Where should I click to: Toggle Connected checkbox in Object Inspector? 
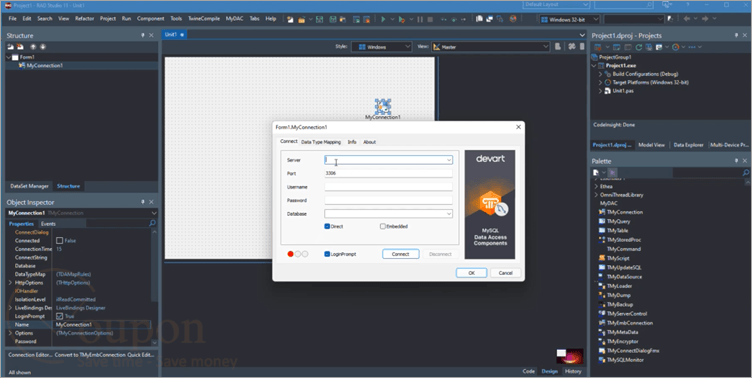click(x=59, y=240)
